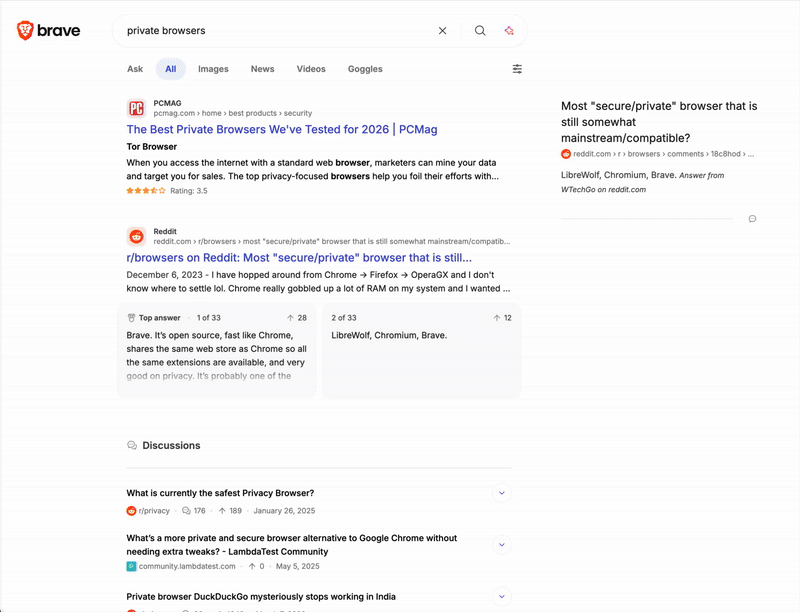The height and width of the screenshot is (612, 800).
Task: Click the pcmag.com breadcrumb URL
Action: [233, 113]
